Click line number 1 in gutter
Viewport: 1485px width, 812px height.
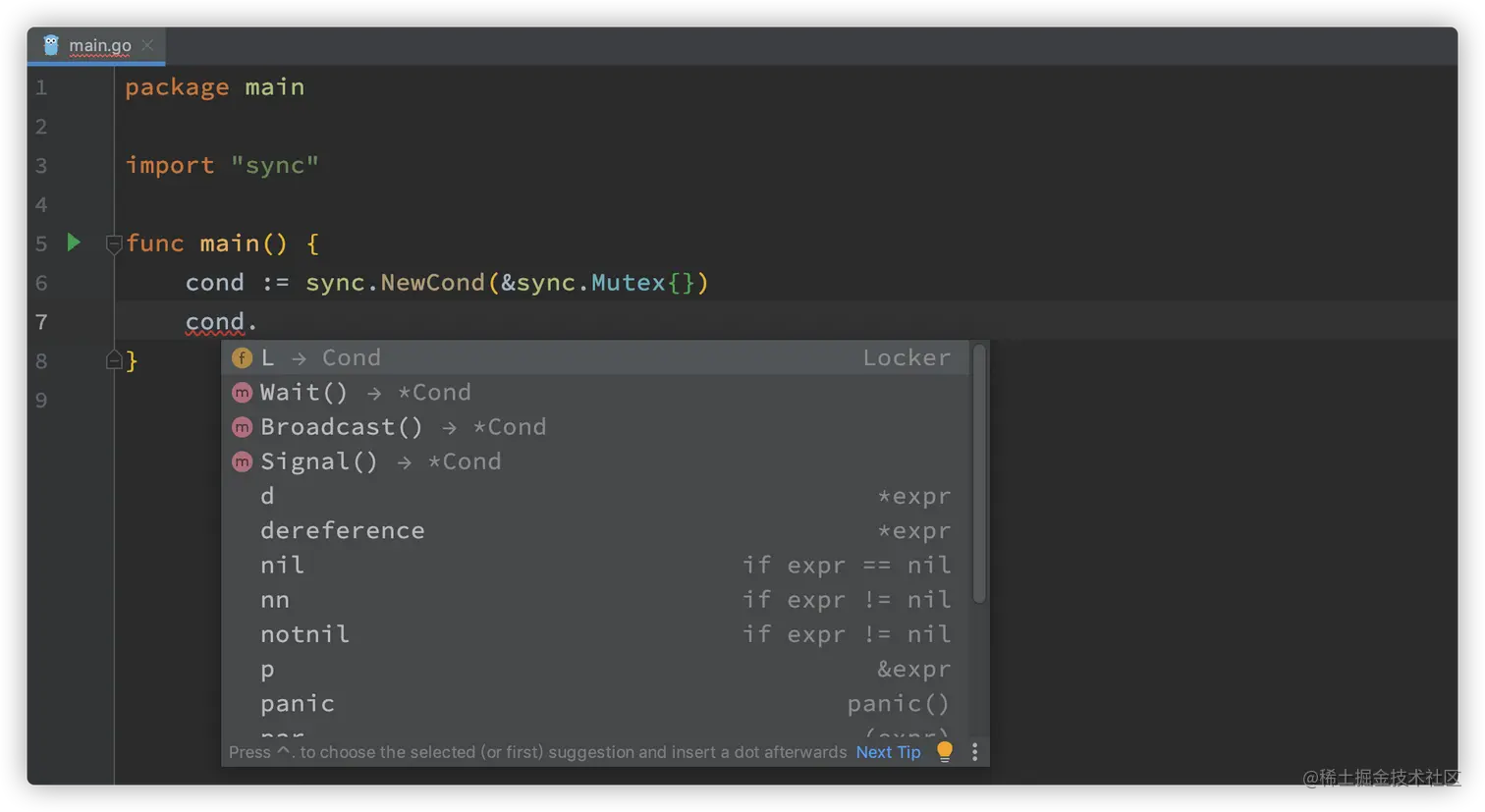point(41,87)
